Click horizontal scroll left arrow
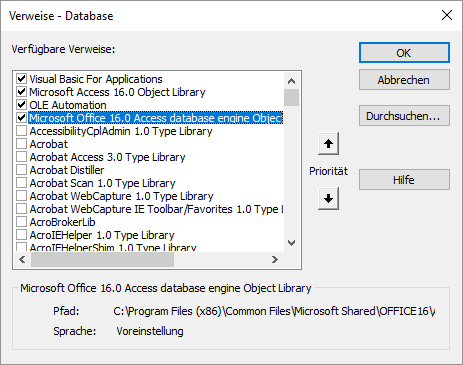The height and width of the screenshot is (365, 463). click(22, 259)
